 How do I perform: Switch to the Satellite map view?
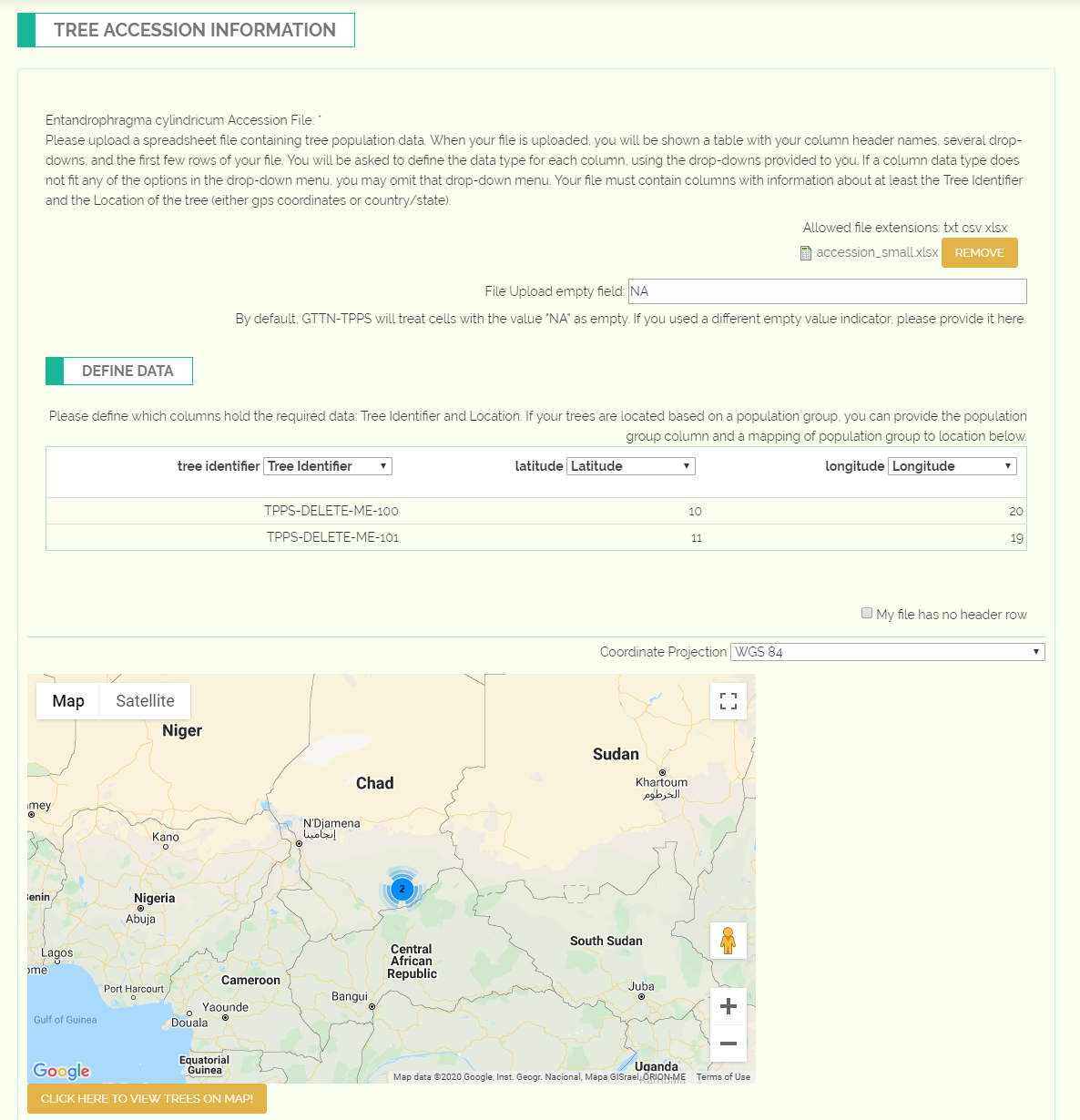point(145,701)
